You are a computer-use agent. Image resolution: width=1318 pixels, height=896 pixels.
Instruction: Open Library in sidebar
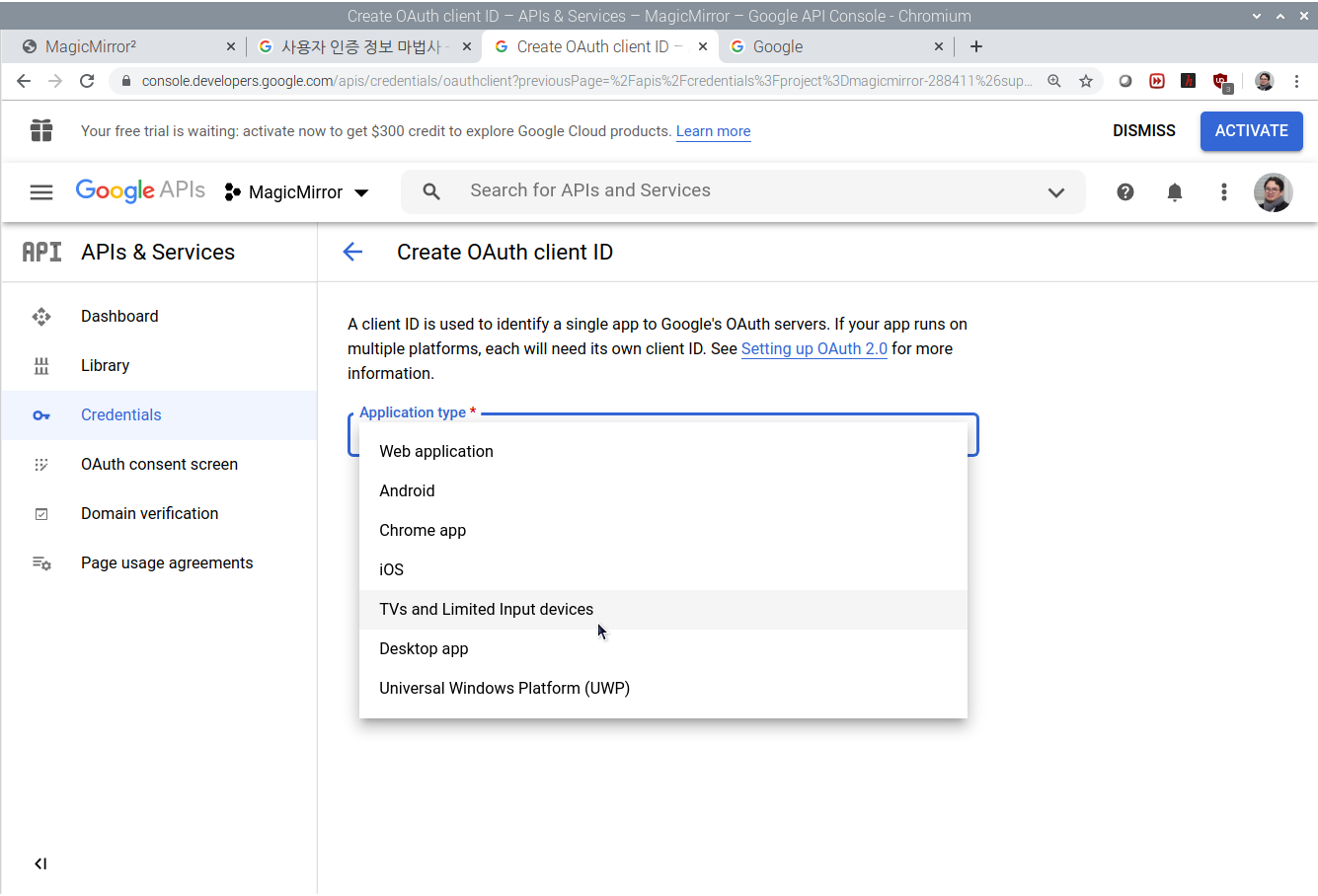tap(105, 366)
